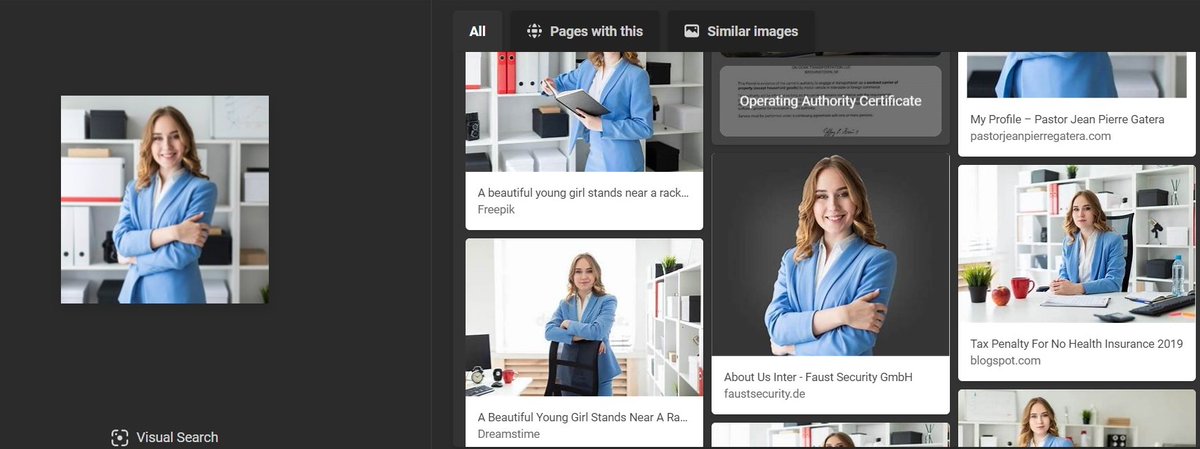Screen dimensions: 1200x449
Task: Click the picture icon on Similar images
Action: click(691, 31)
